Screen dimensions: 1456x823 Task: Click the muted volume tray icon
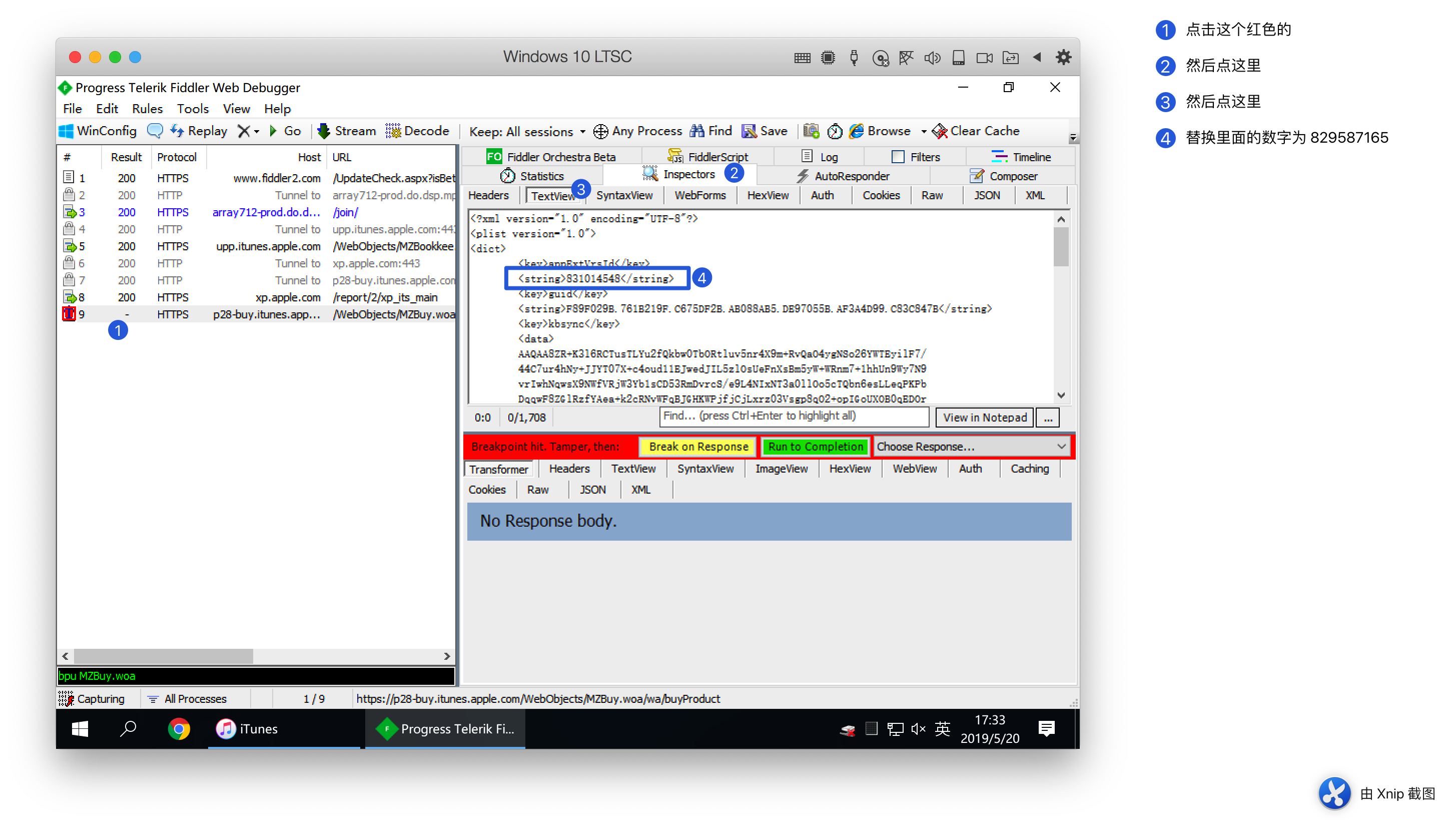919,728
